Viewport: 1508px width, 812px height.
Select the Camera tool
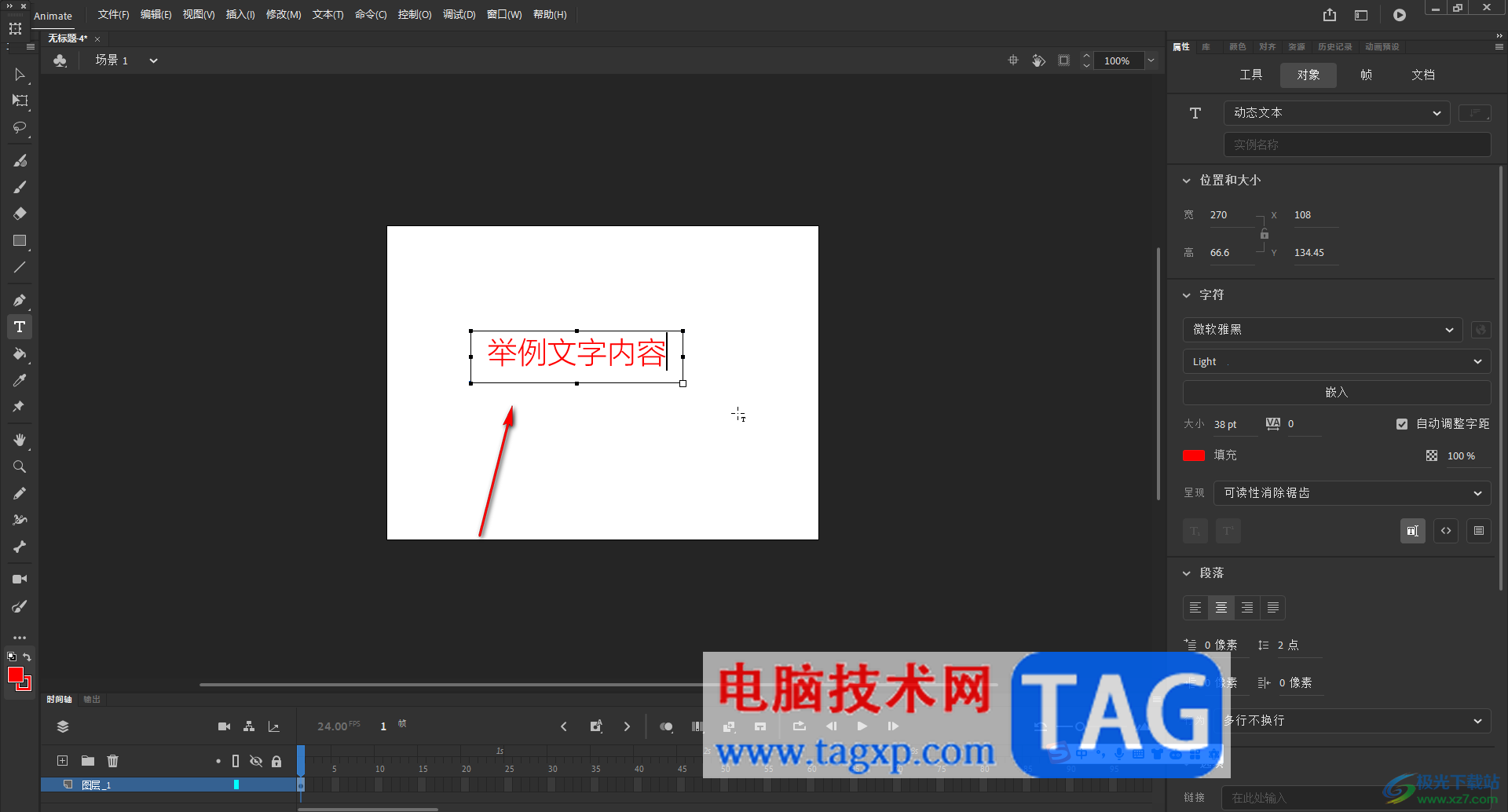click(x=20, y=579)
